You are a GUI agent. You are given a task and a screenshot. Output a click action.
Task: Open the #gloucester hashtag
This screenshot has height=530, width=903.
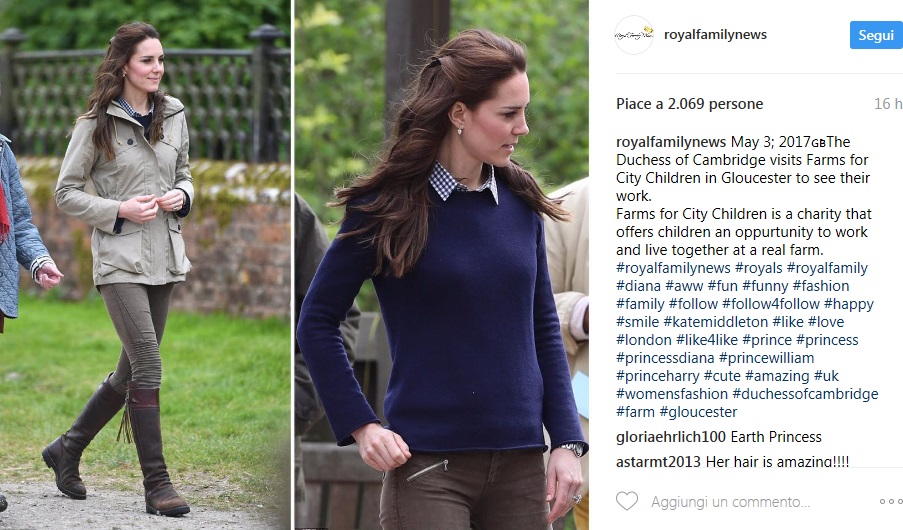point(698,412)
